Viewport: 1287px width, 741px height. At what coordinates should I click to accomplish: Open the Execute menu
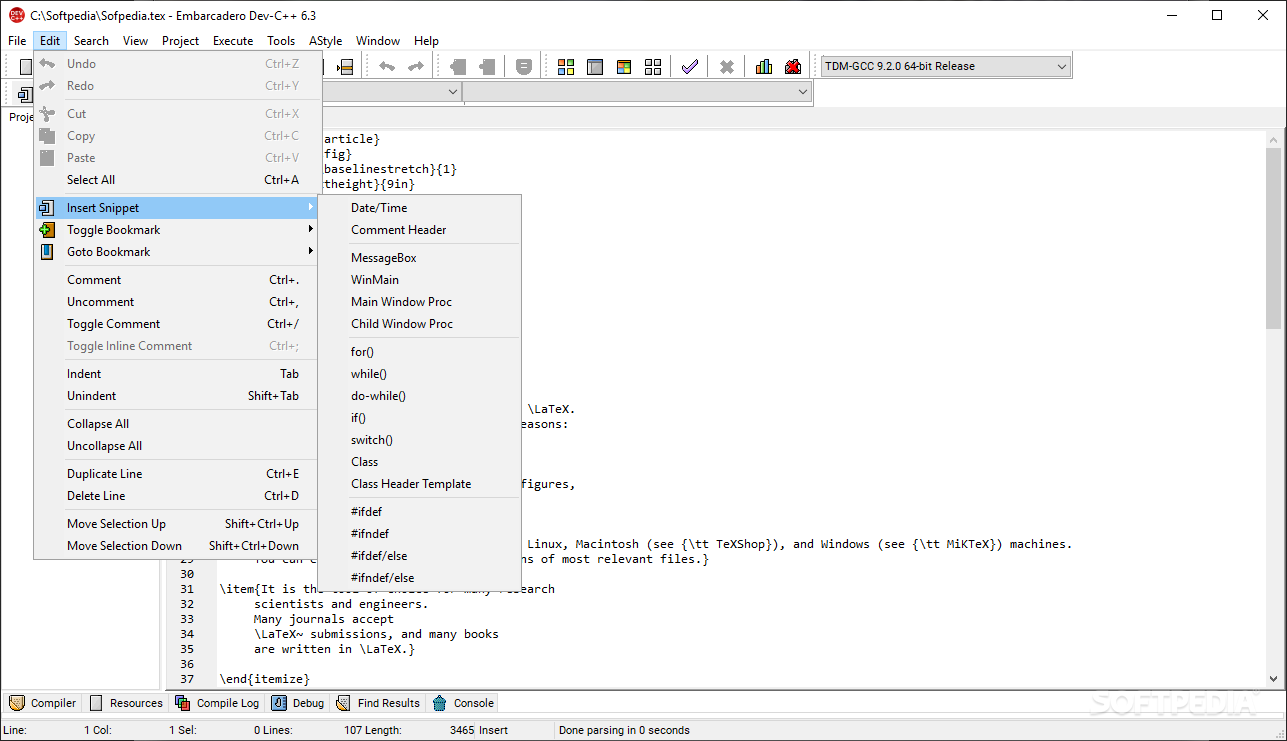pyautogui.click(x=233, y=41)
